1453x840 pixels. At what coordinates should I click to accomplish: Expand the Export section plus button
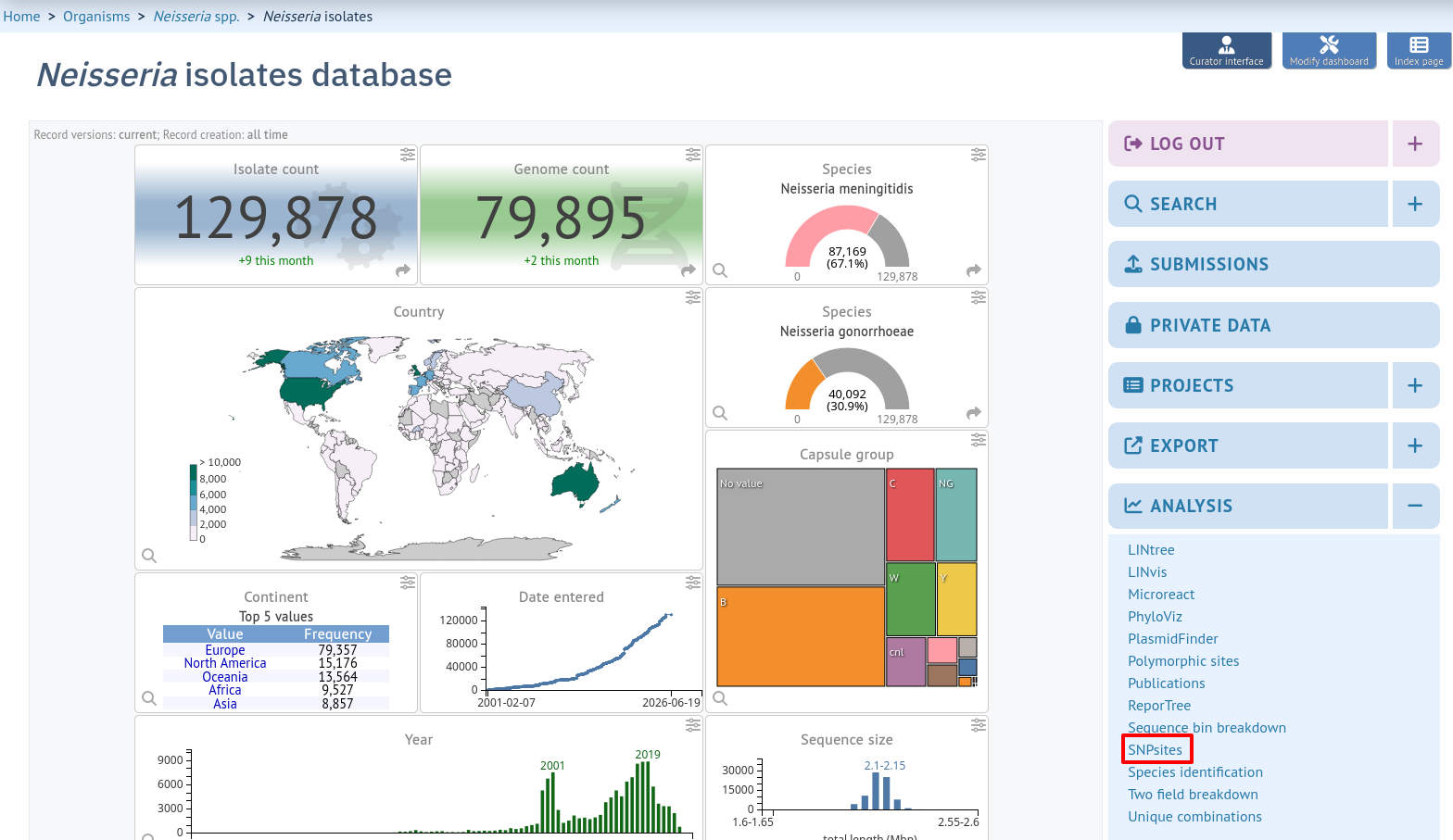point(1415,445)
